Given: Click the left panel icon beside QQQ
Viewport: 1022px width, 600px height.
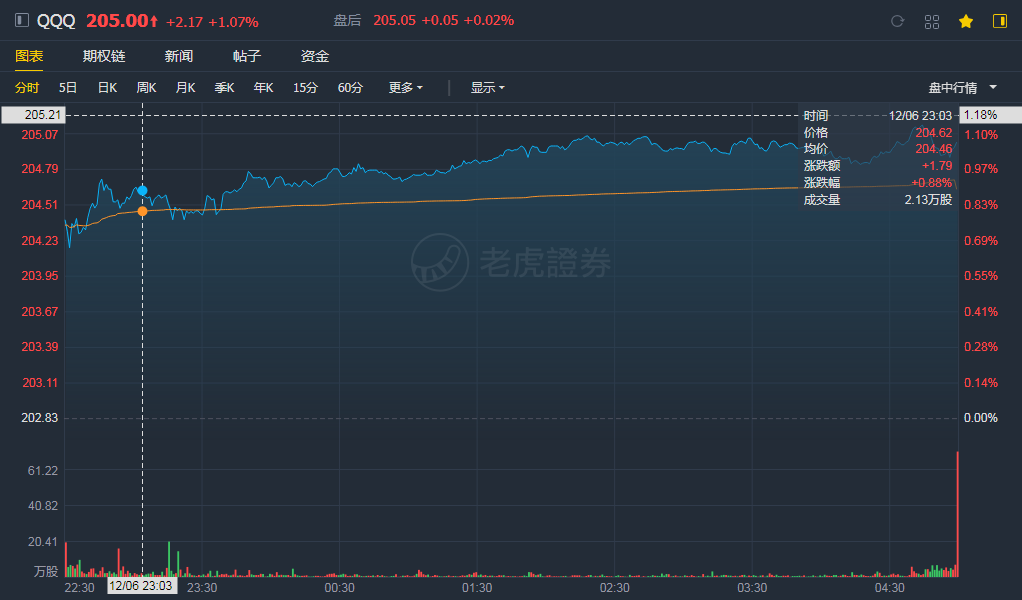Looking at the screenshot, I should pos(22,21).
